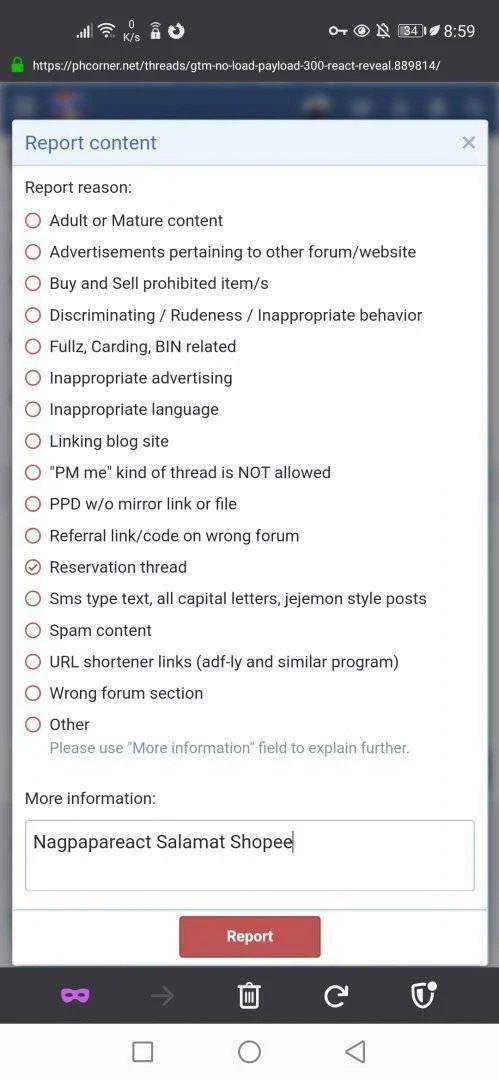Tap the recent apps square
The height and width of the screenshot is (1080, 499).
142,1052
